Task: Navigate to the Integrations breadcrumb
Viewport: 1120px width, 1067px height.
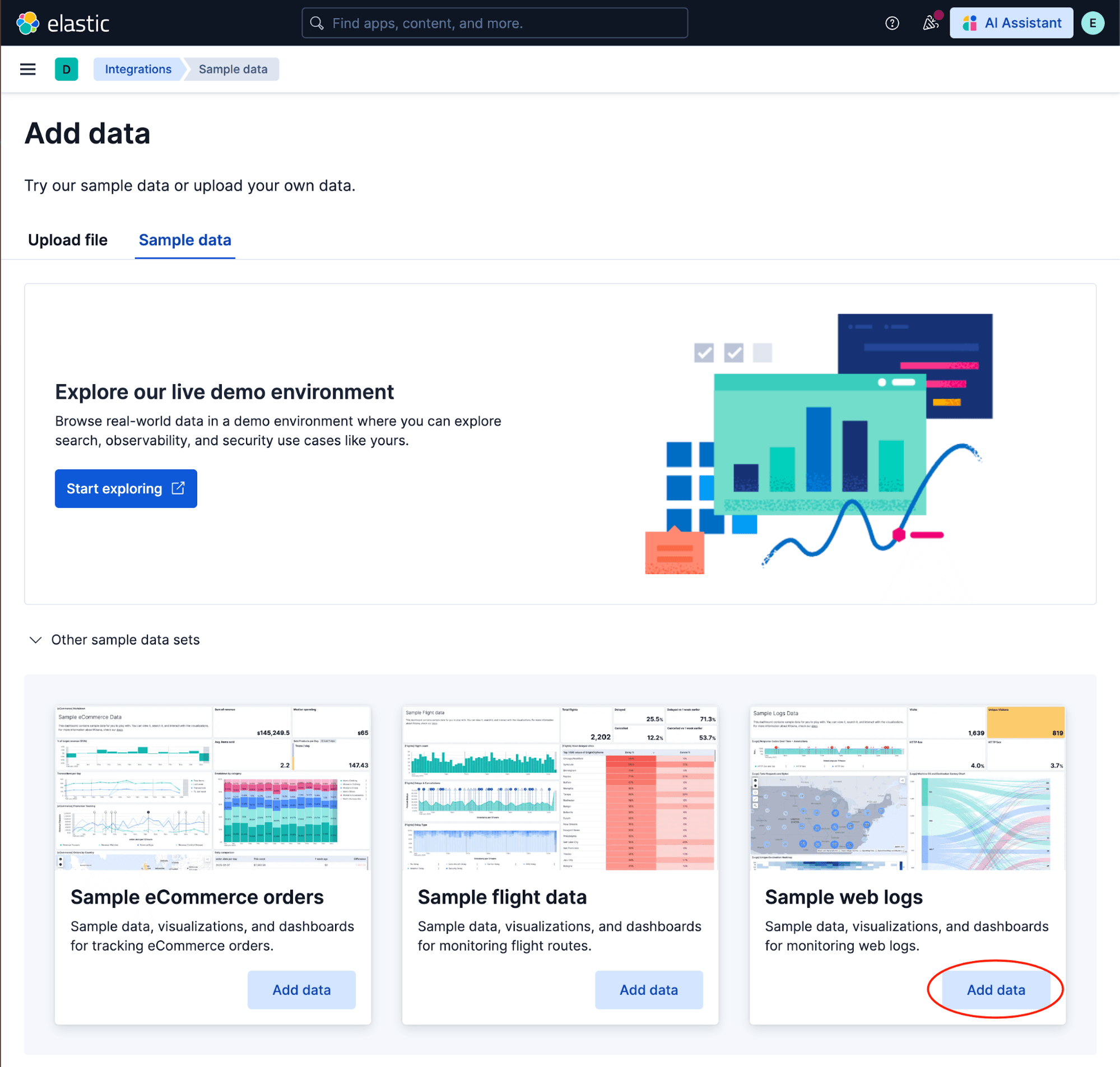Action: click(x=138, y=69)
